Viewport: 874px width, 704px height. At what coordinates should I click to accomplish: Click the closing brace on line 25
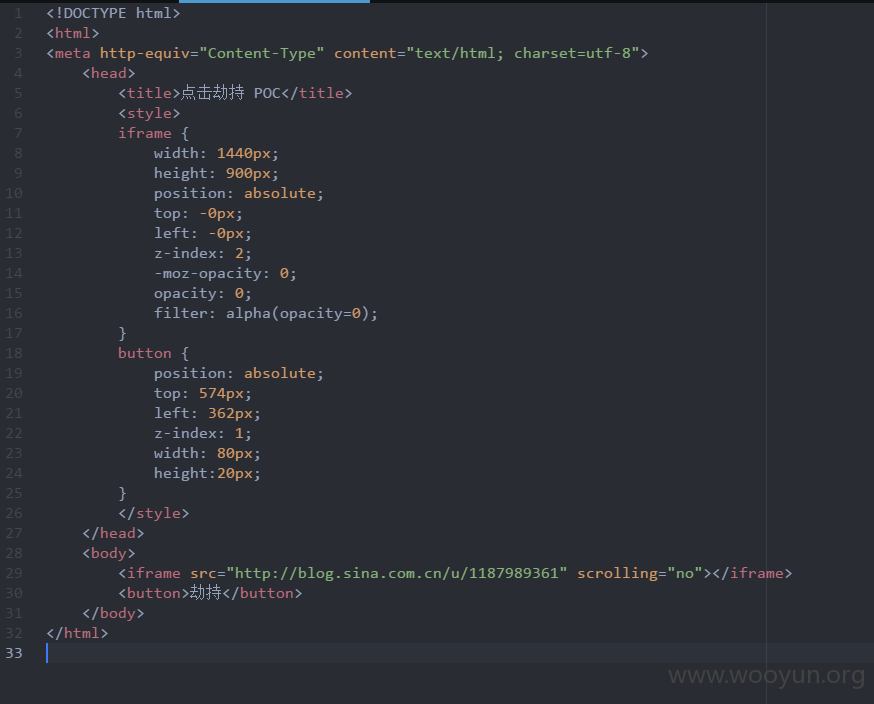click(x=122, y=493)
